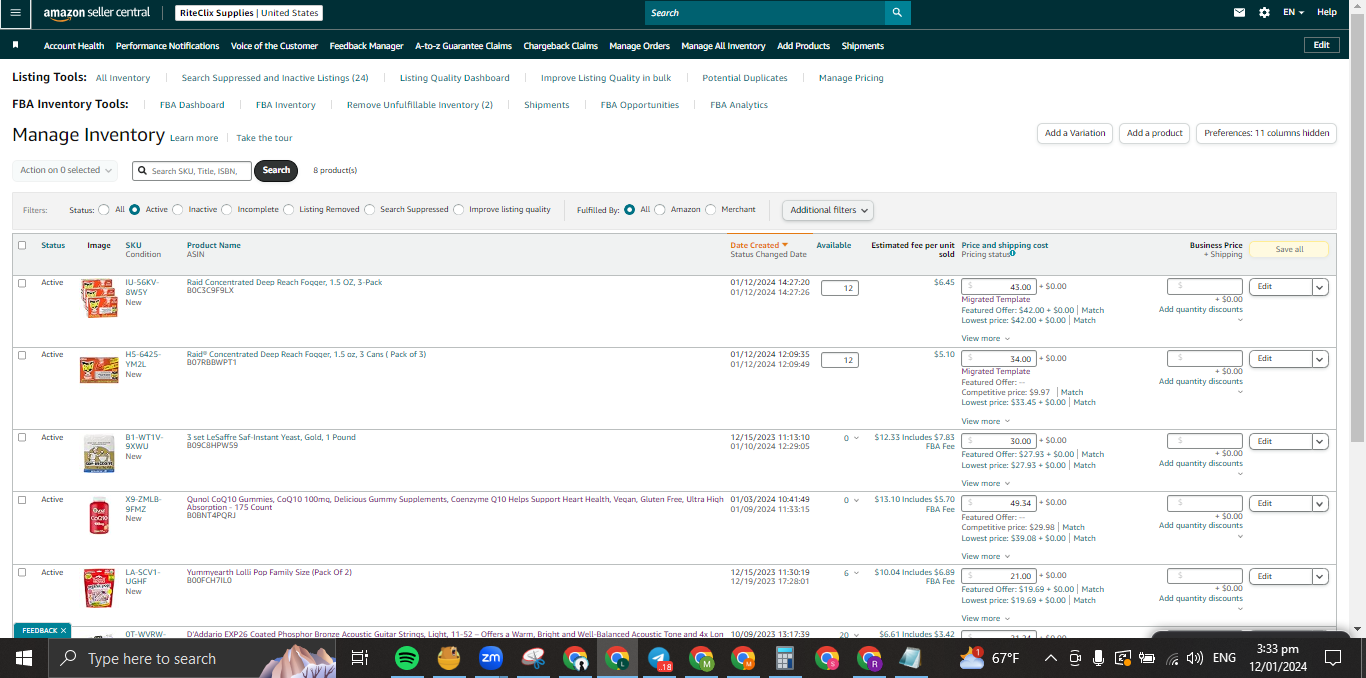
Task: Expand available quantity chevron for Yummyearth Lolli Pop
Action: pyautogui.click(x=856, y=573)
